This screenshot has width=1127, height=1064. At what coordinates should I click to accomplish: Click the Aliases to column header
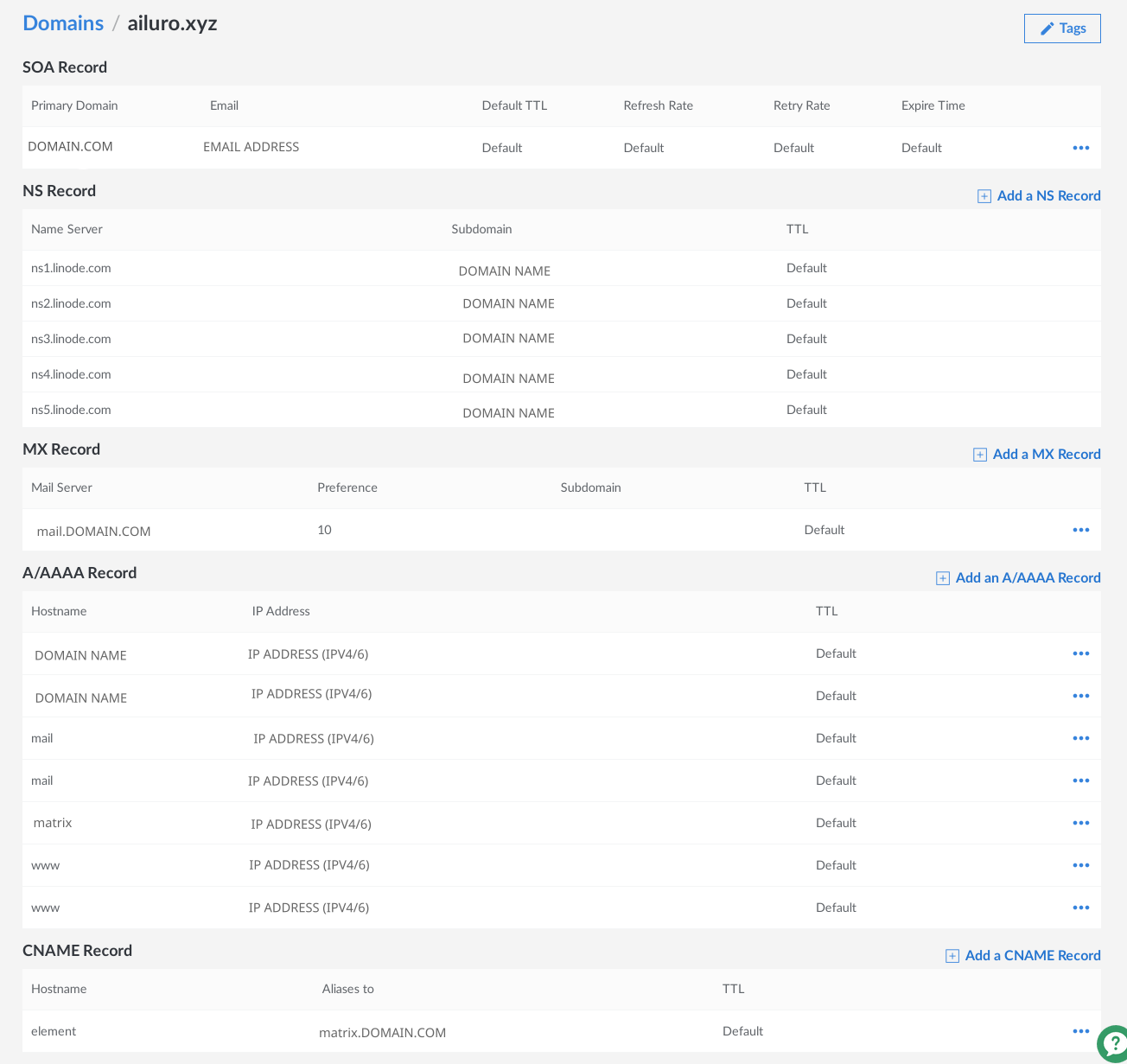[348, 989]
